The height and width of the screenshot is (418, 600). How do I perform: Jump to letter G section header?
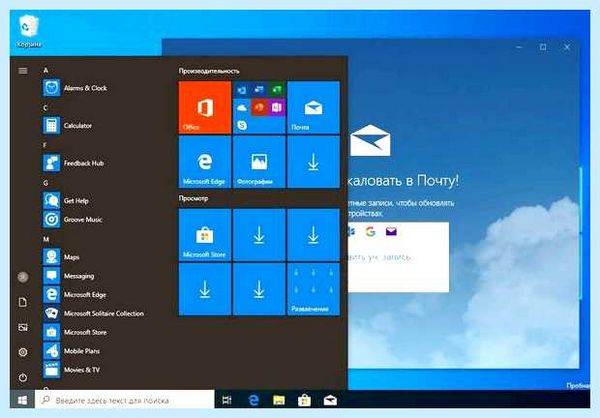(x=46, y=183)
